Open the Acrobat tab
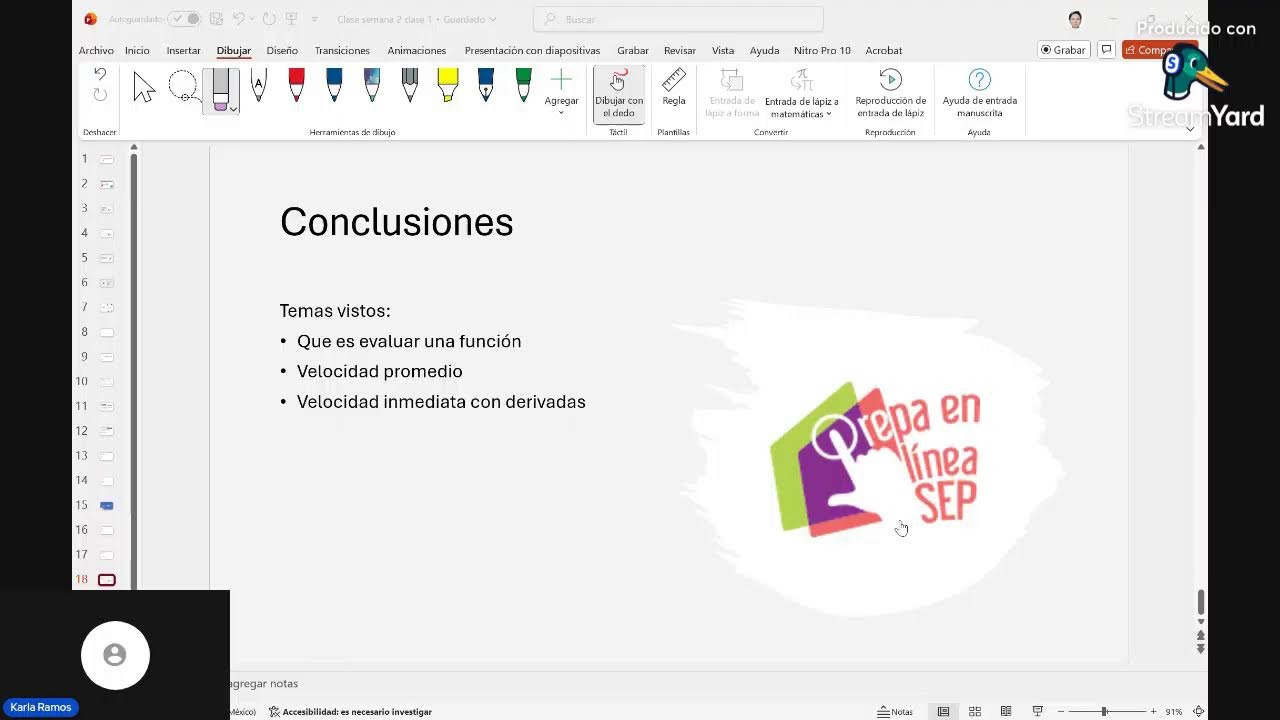This screenshot has height=720, width=1280. pyautogui.click(x=884, y=50)
